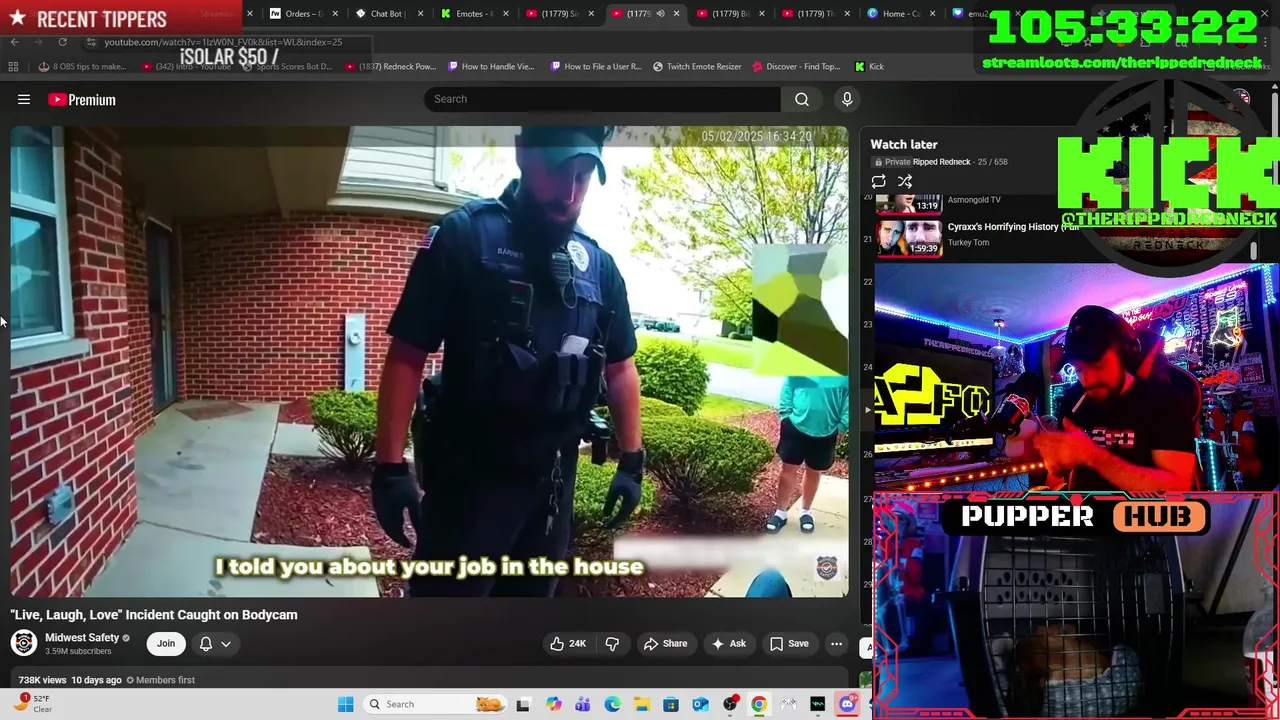This screenshot has height=720, width=1280.
Task: Open Watch later playlist title
Action: coord(904,144)
